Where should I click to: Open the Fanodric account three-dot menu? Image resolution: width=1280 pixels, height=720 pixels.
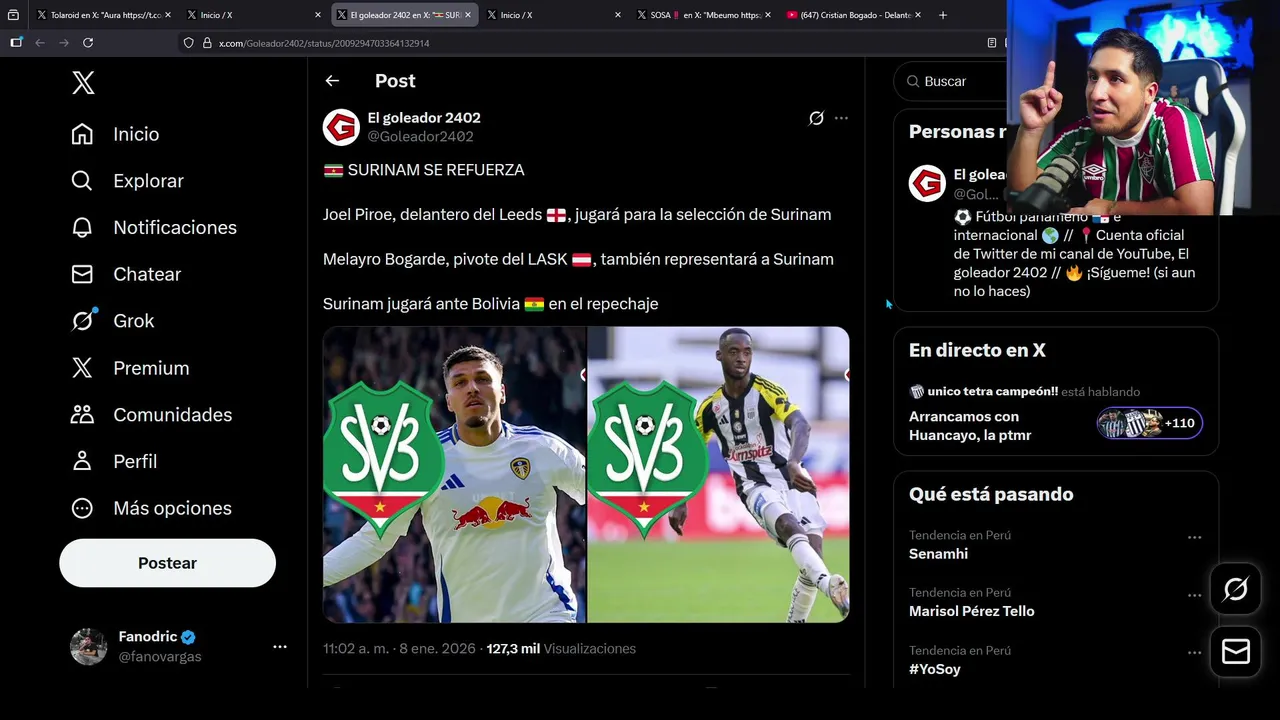tap(280, 647)
